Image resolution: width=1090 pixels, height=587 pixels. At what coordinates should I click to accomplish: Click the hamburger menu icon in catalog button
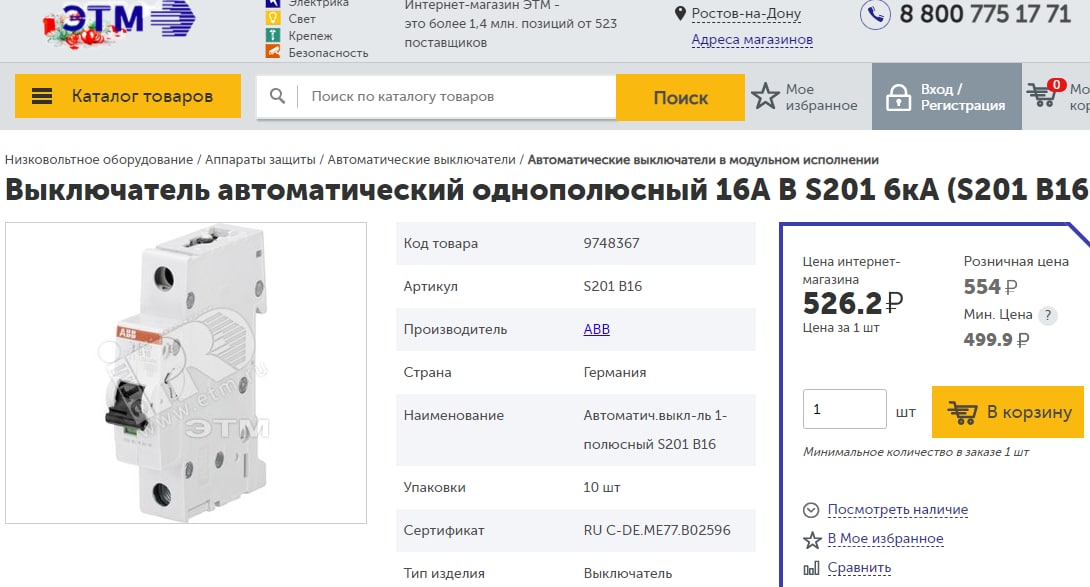42,96
